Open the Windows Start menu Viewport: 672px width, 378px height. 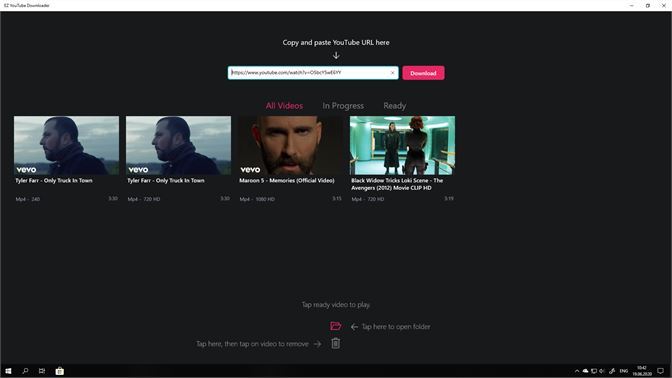click(8, 371)
